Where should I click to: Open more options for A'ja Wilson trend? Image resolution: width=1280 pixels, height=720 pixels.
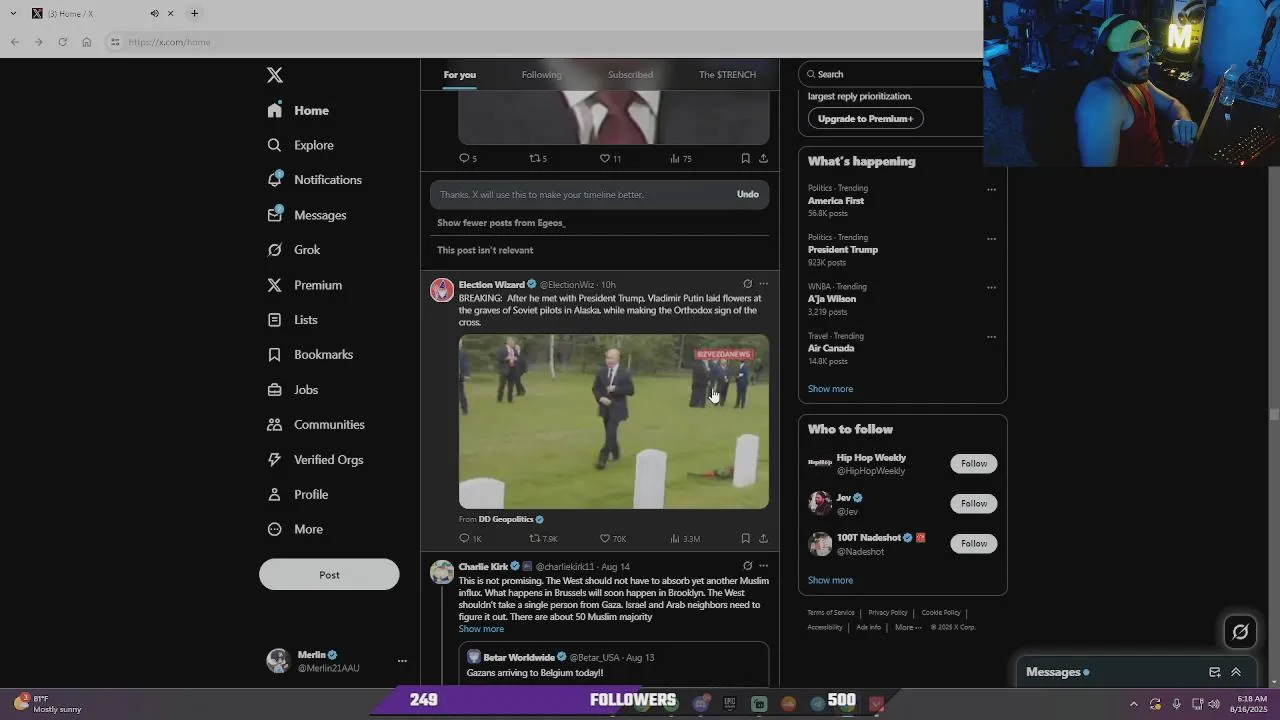point(991,288)
